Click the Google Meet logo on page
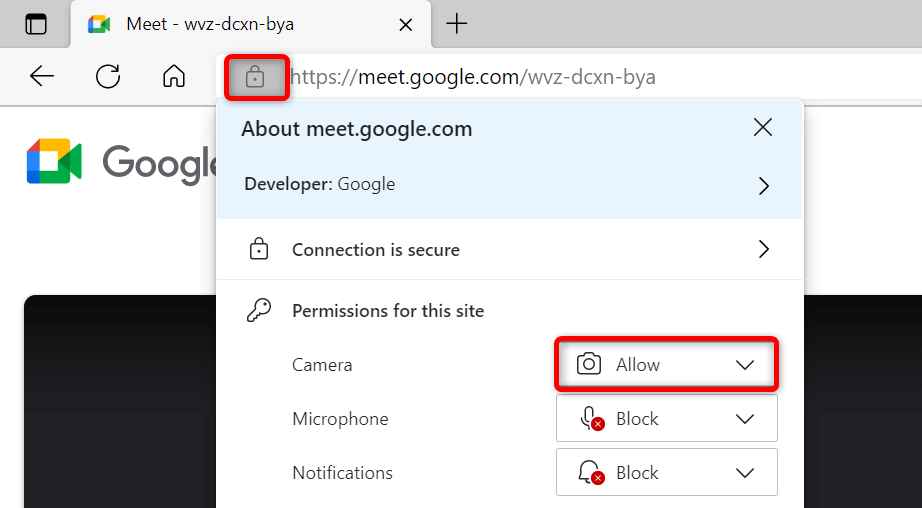This screenshot has width=922, height=508. point(54,162)
